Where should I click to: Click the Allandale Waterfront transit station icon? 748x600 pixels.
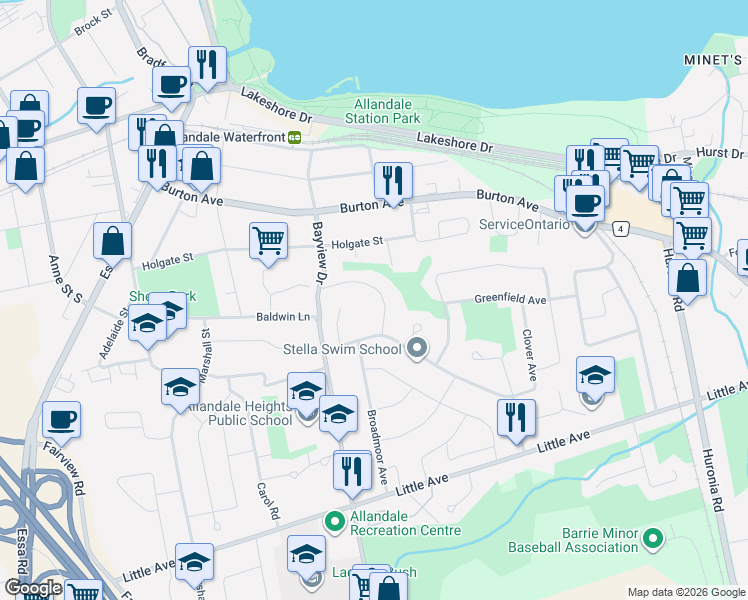[294, 137]
